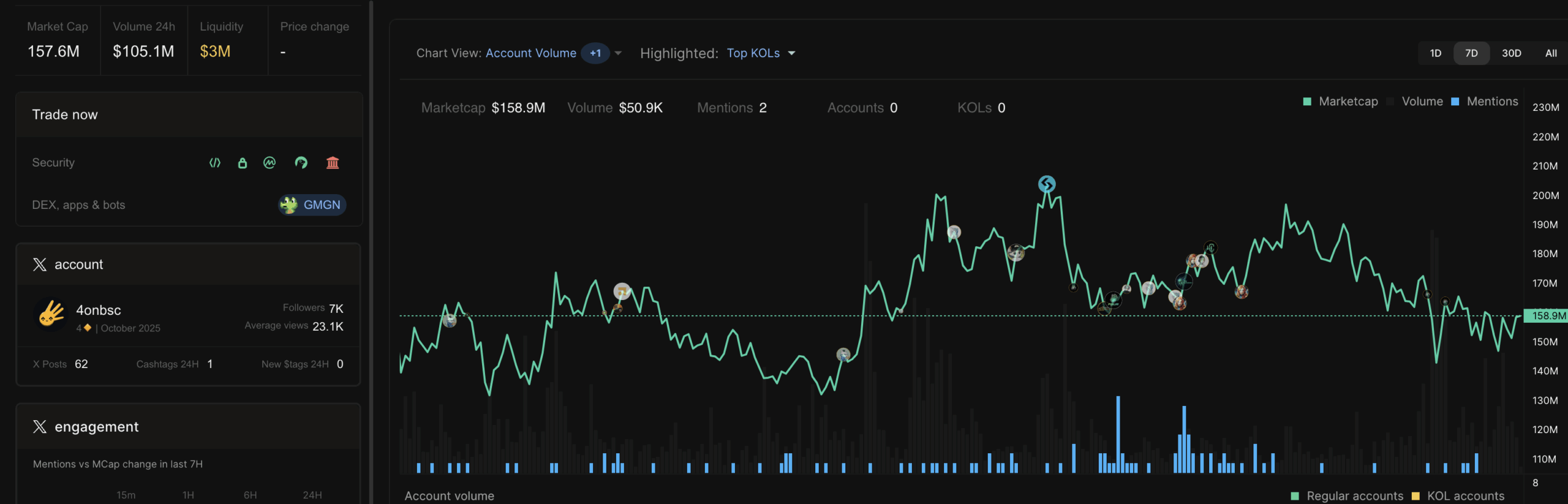Click the +1 chart view badge
The width and height of the screenshot is (1568, 504).
(595, 53)
